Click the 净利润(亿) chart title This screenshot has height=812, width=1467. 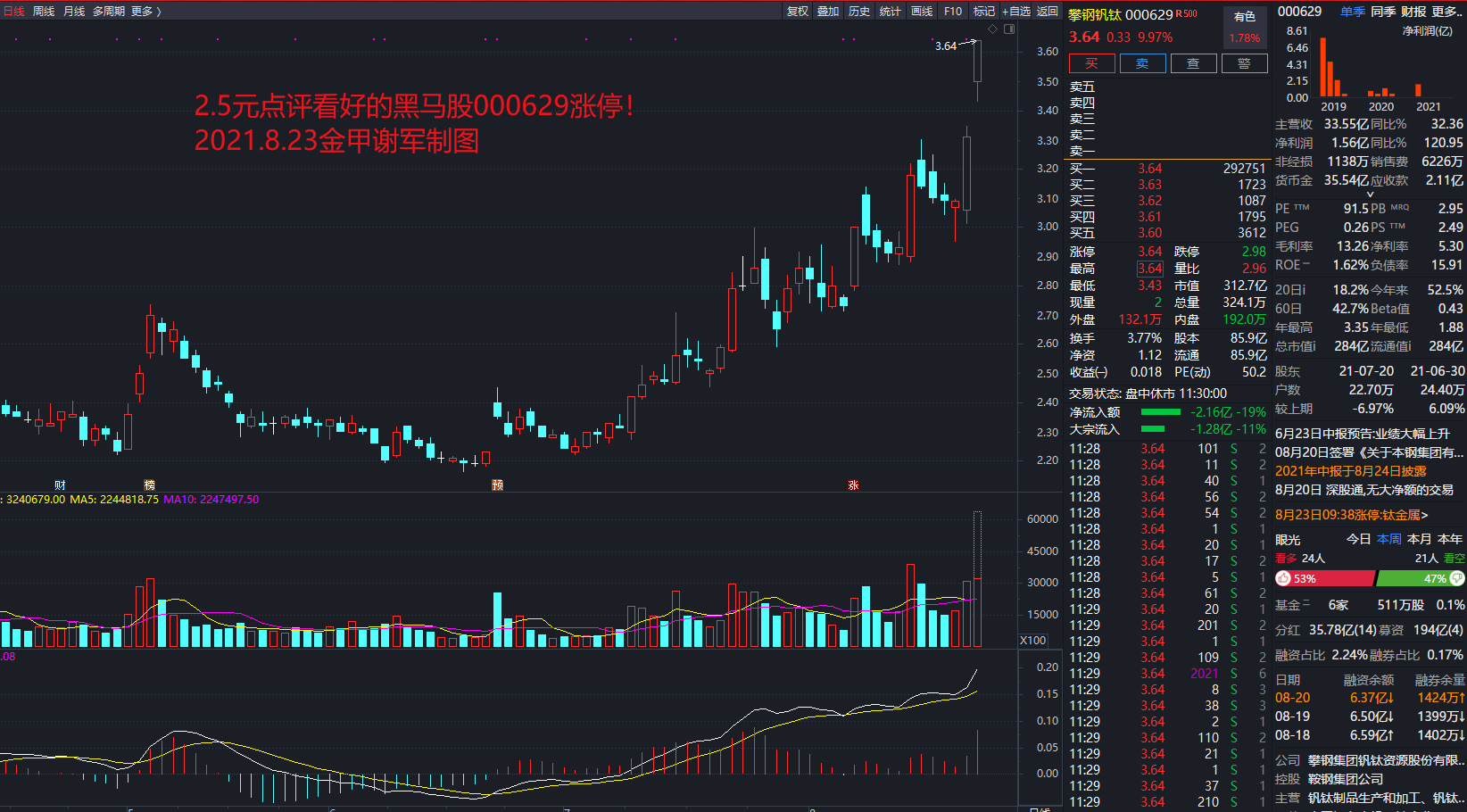coord(1428,30)
